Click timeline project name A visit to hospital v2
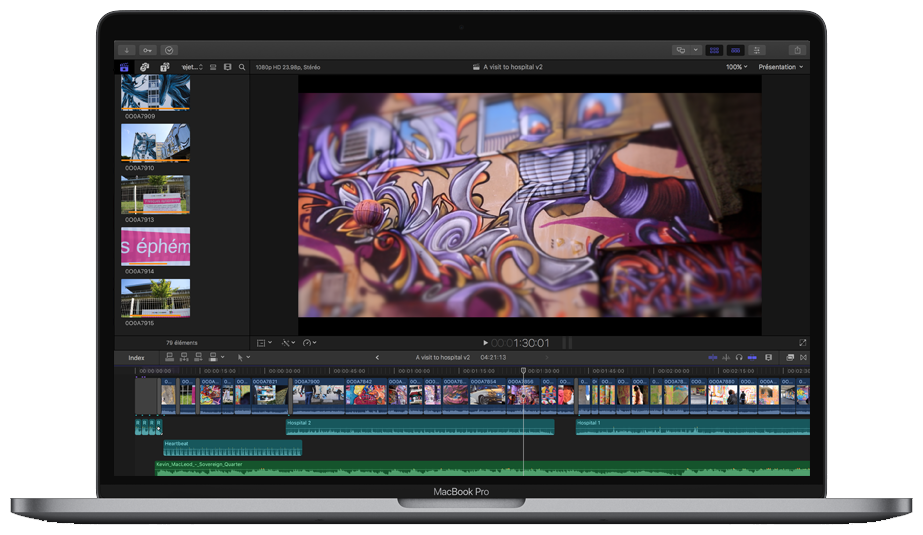 pos(443,357)
